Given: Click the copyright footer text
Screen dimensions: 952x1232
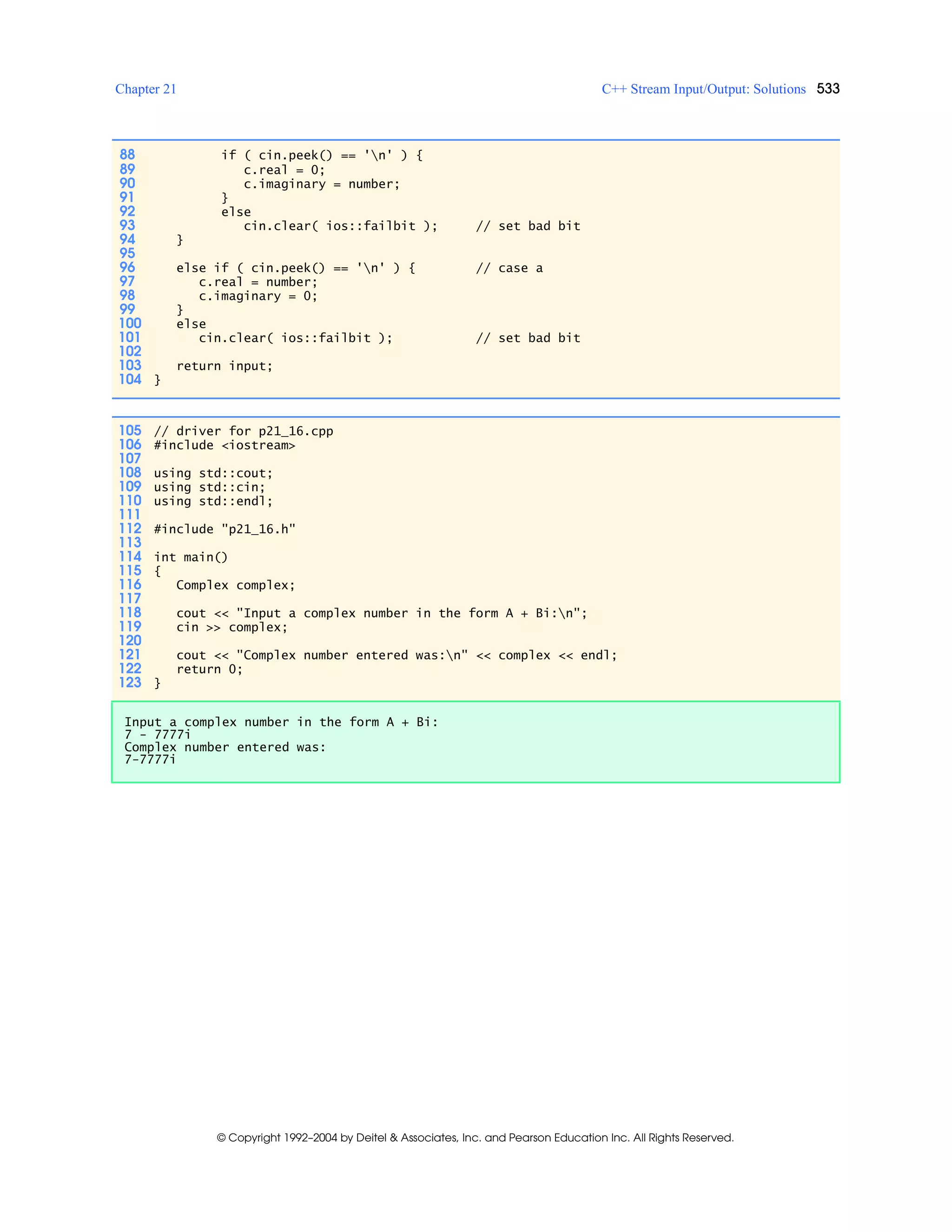Looking at the screenshot, I should (x=476, y=1137).
